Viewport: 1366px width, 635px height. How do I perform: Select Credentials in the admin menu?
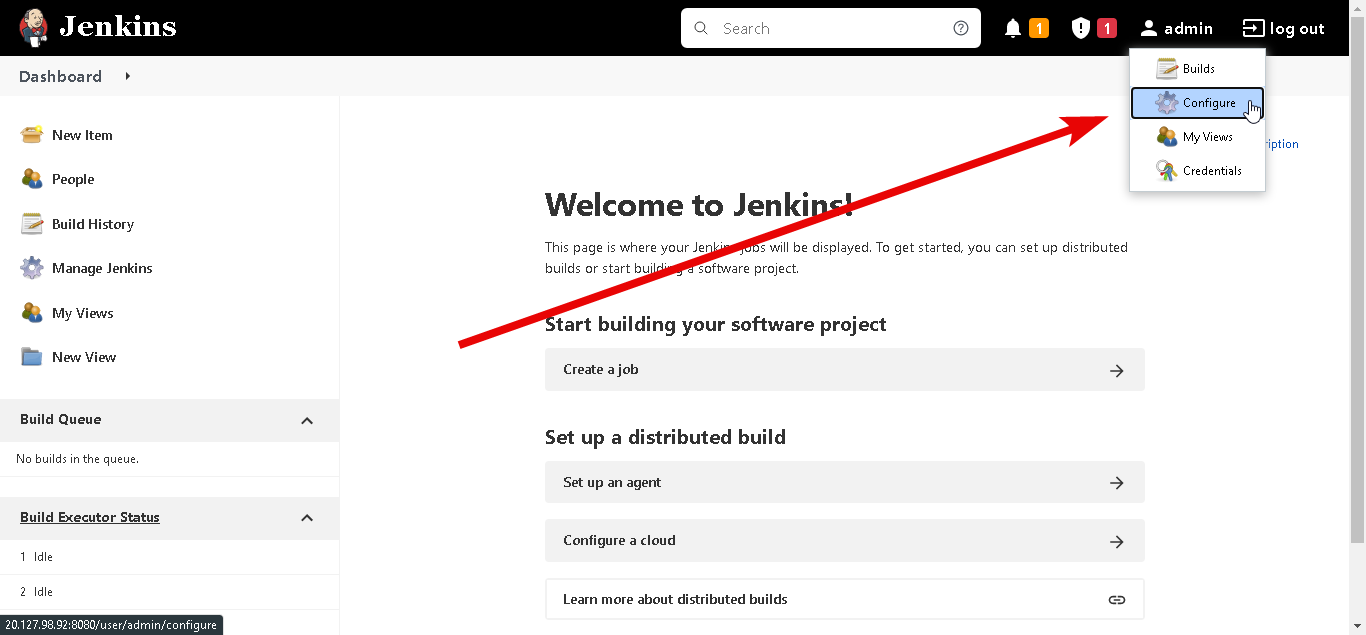pyautogui.click(x=1197, y=171)
